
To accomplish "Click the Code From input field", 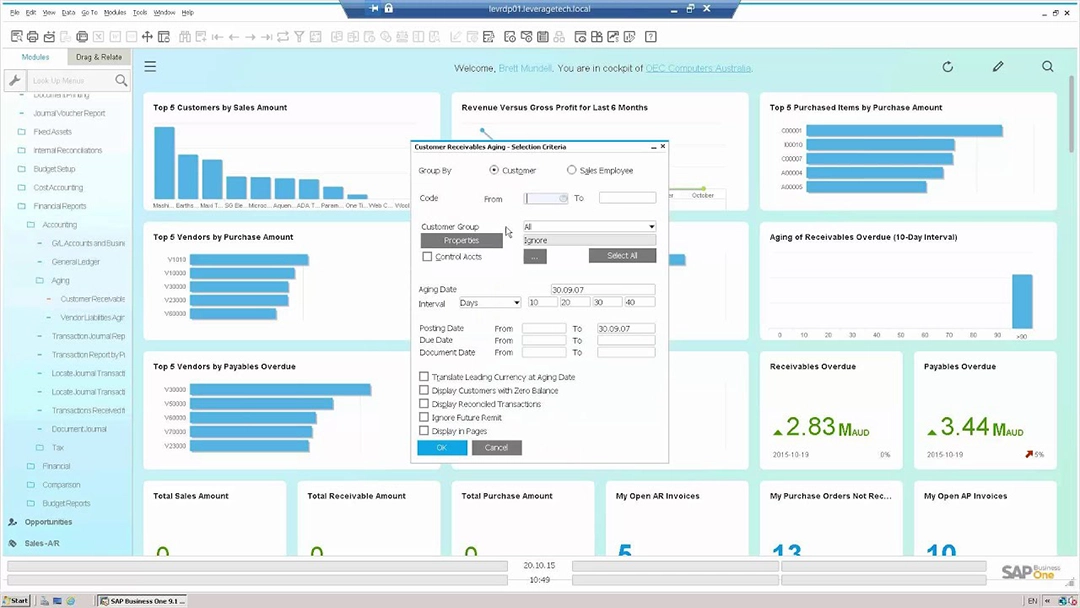I will (x=545, y=198).
